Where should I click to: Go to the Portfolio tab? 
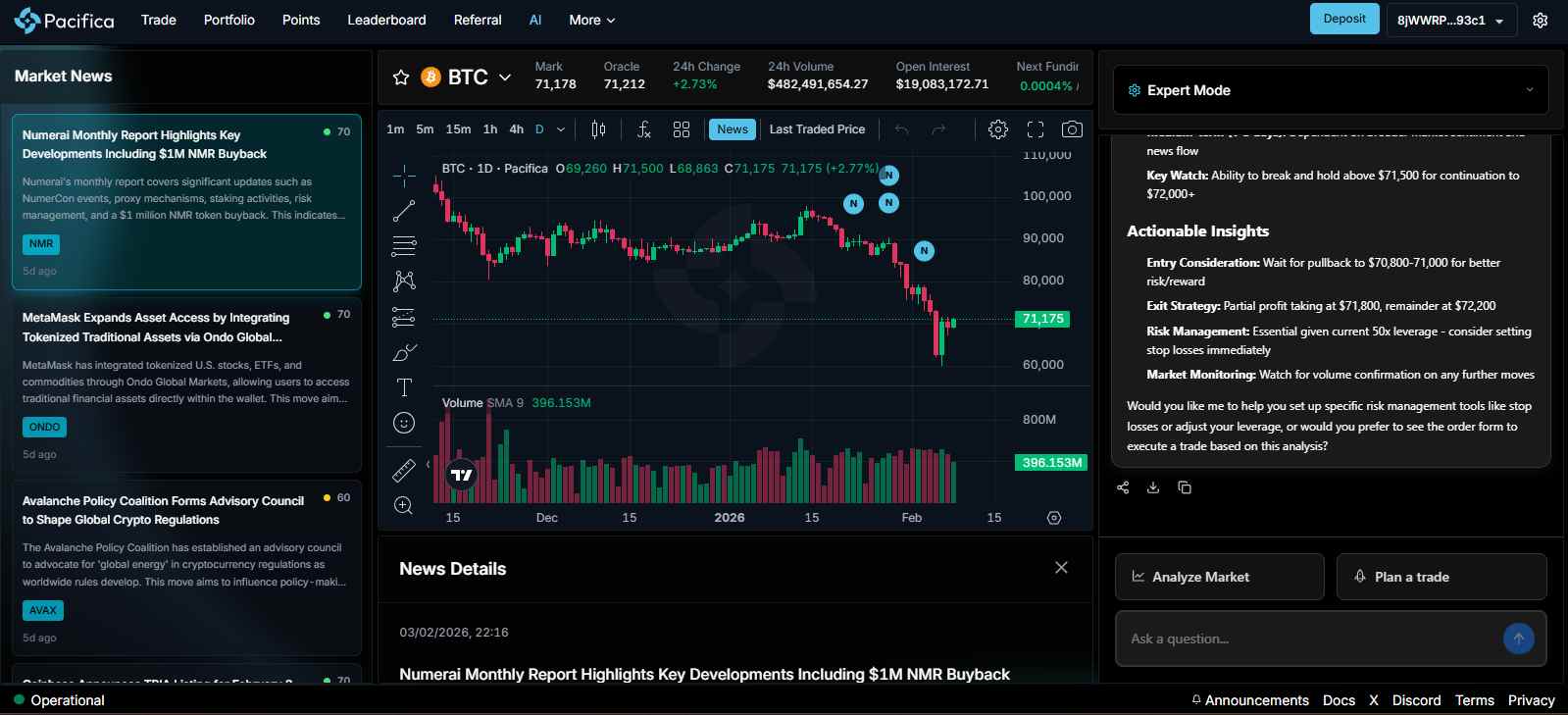pyautogui.click(x=229, y=20)
